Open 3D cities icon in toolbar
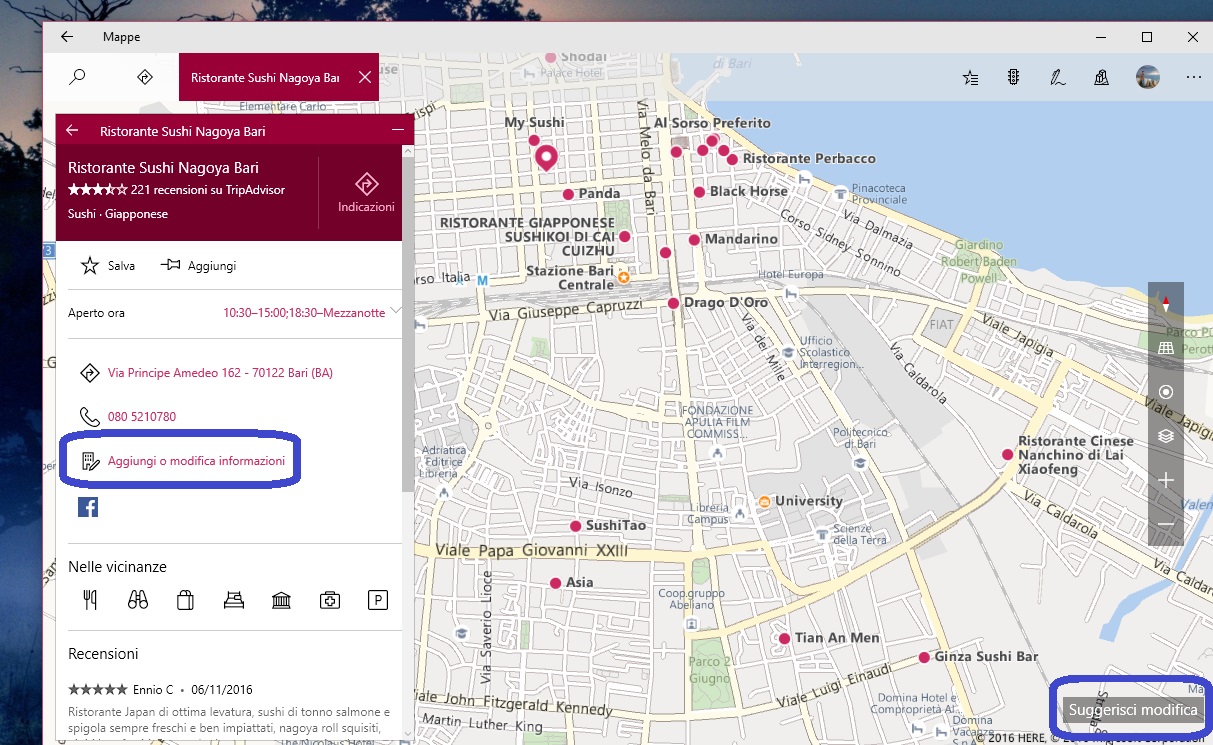Image resolution: width=1213 pixels, height=745 pixels. click(1101, 77)
